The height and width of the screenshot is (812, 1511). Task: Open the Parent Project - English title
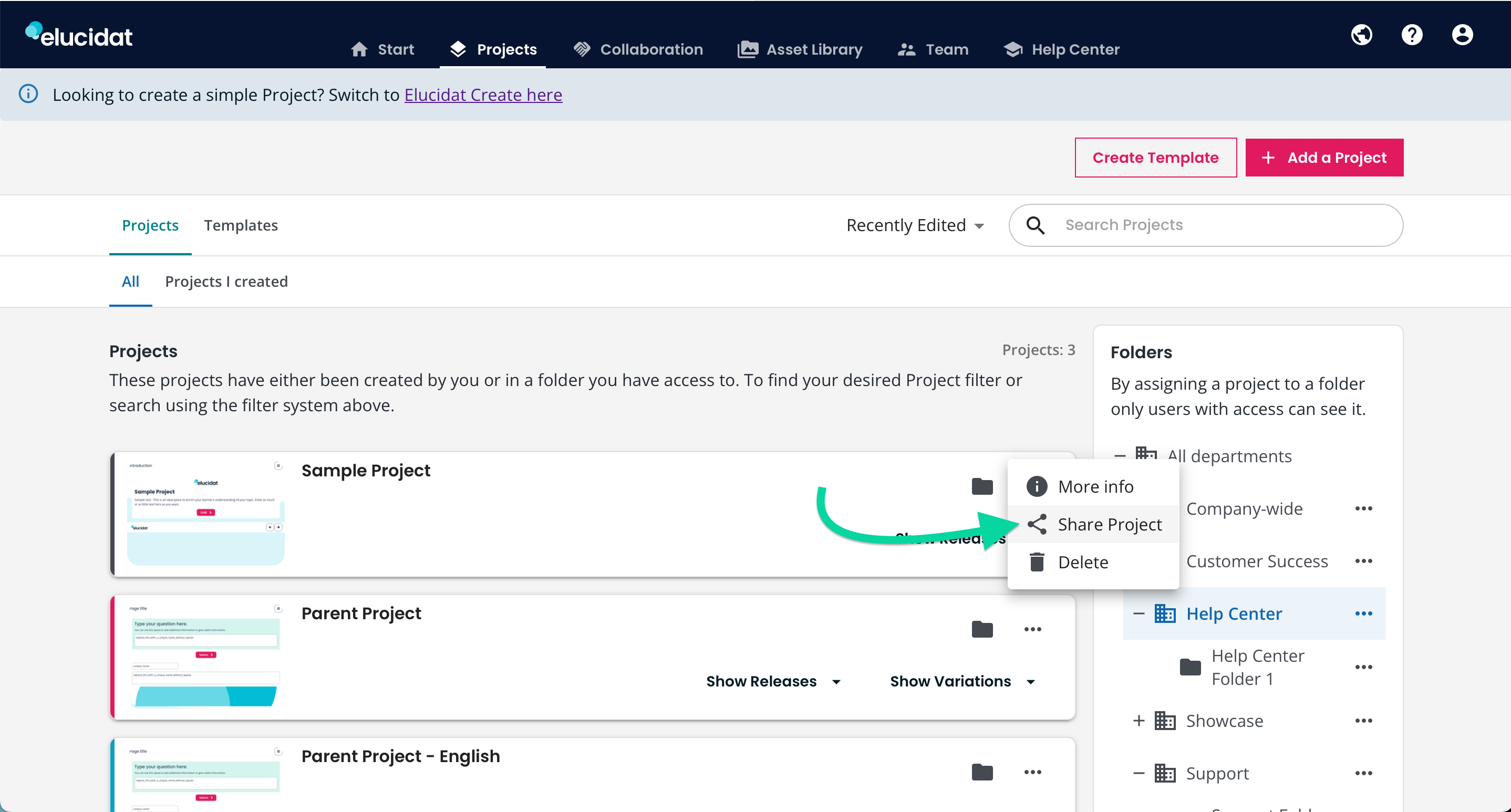tap(401, 756)
